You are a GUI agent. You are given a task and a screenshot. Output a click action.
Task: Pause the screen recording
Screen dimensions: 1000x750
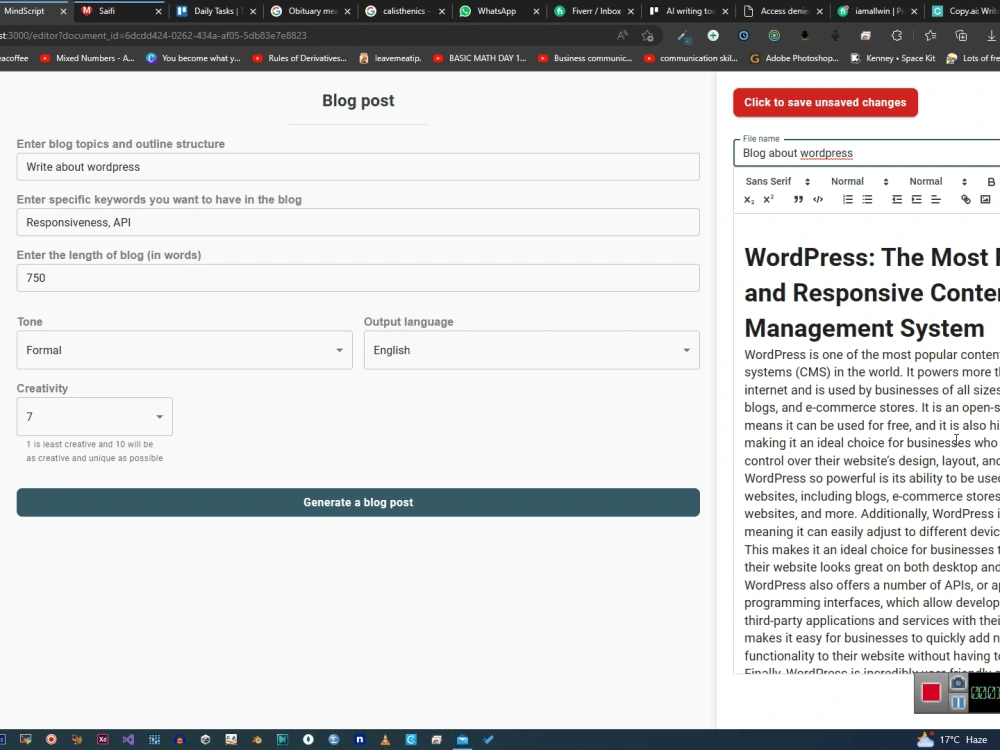pyautogui.click(x=958, y=703)
